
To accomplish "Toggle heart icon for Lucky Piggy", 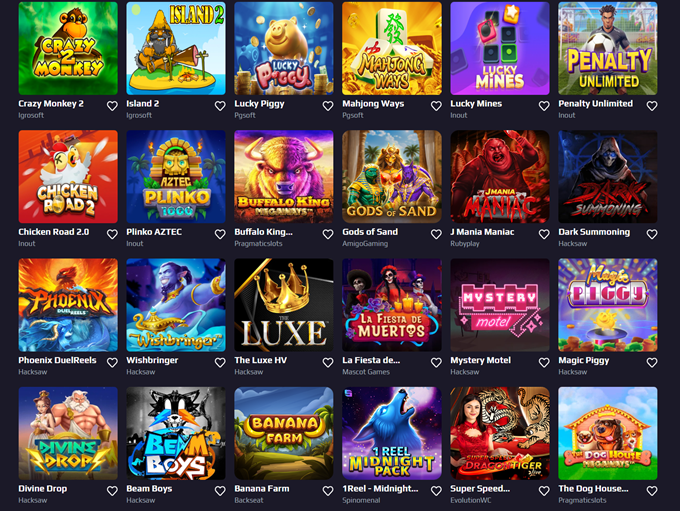I will click(328, 106).
